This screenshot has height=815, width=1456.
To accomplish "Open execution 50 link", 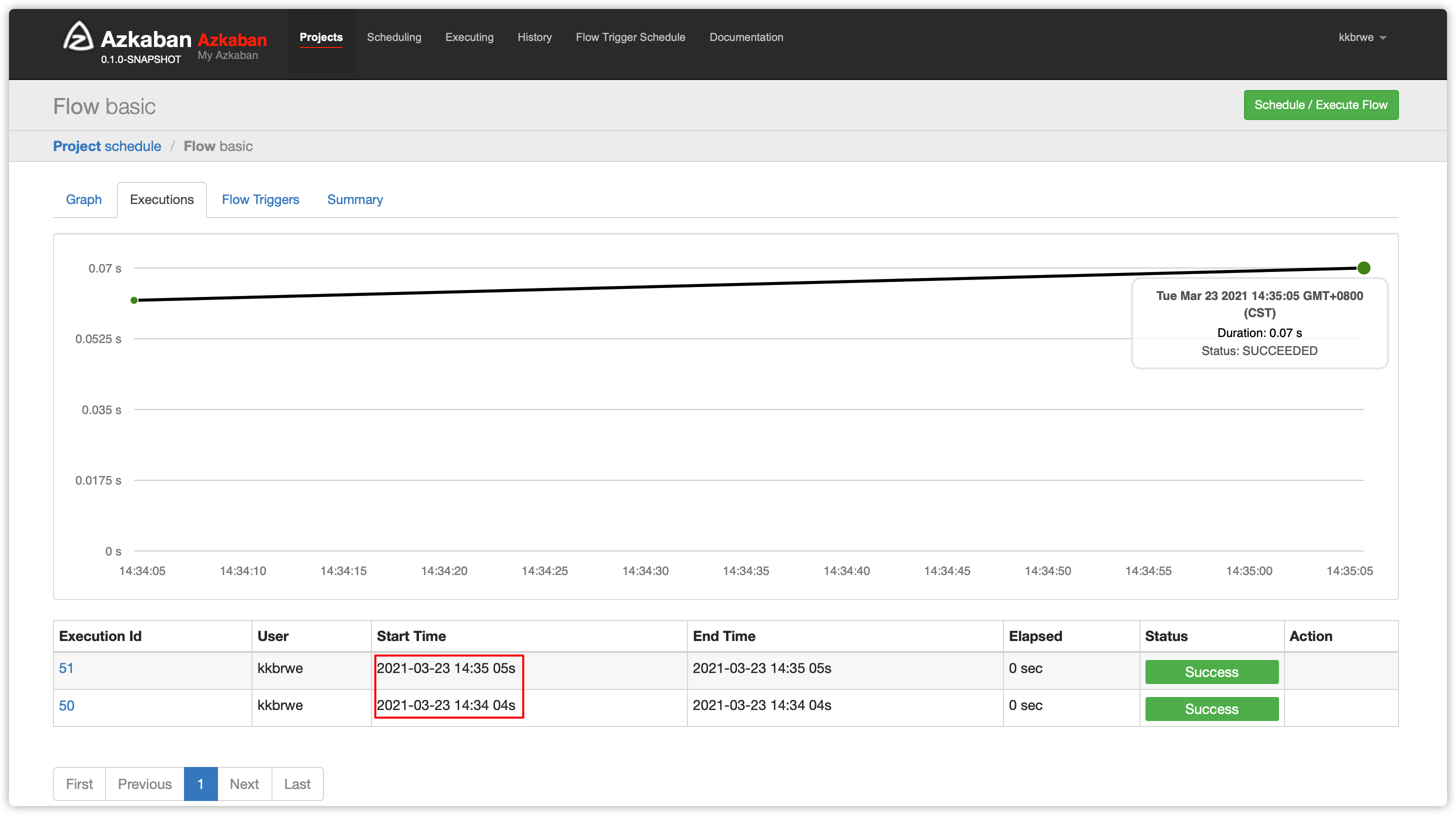I will coord(66,705).
